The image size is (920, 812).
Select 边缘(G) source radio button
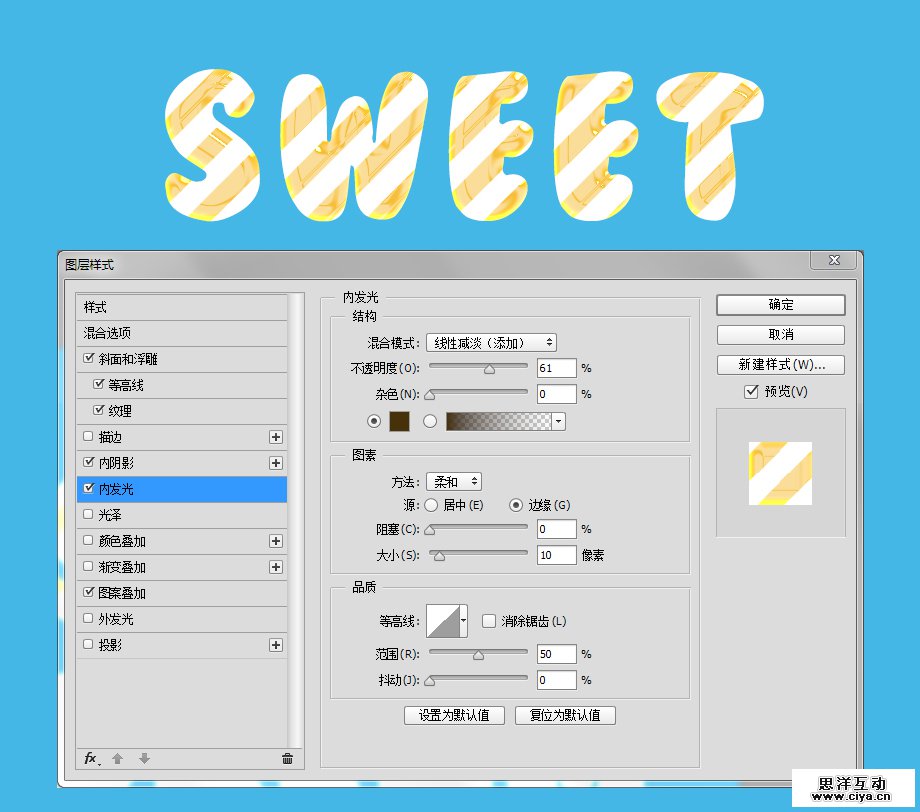[x=516, y=505]
